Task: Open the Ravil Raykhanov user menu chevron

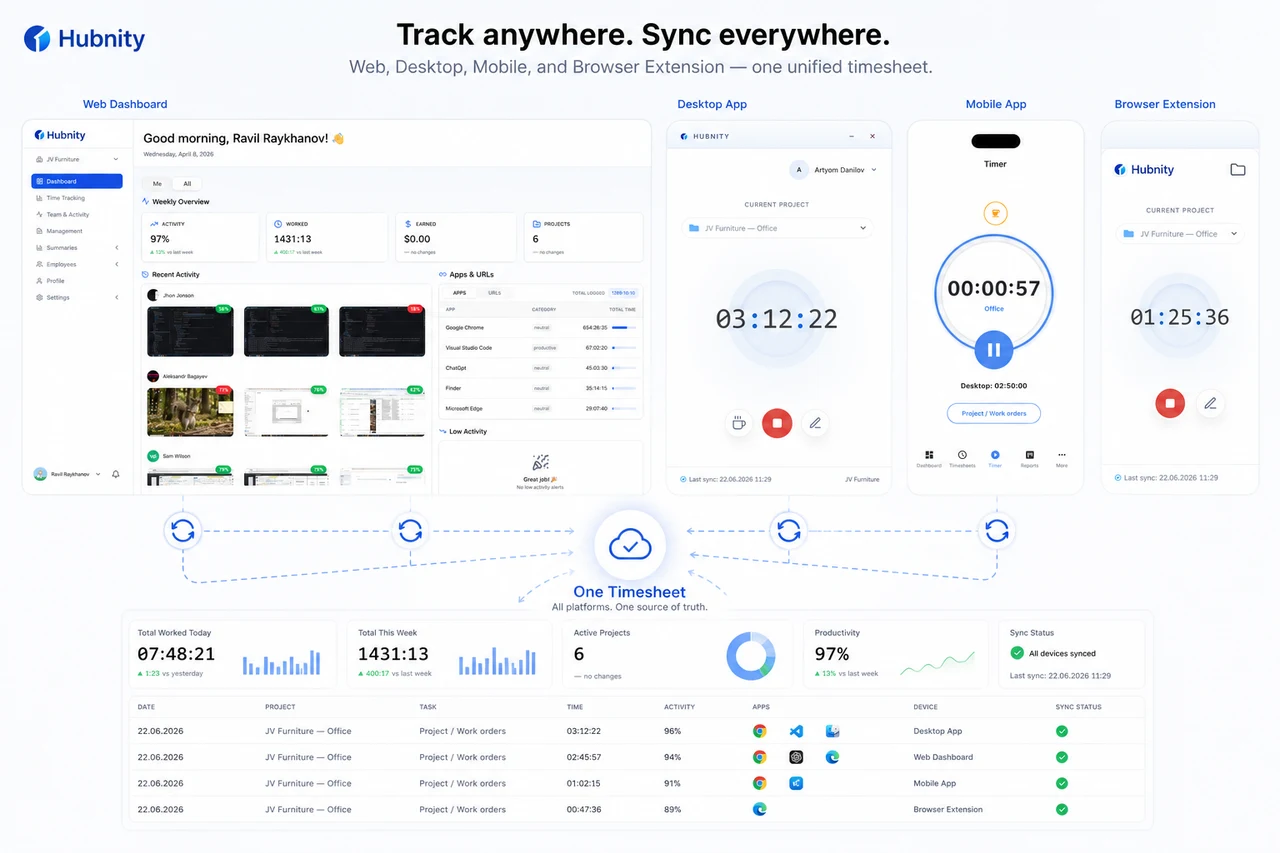Action: coord(98,474)
